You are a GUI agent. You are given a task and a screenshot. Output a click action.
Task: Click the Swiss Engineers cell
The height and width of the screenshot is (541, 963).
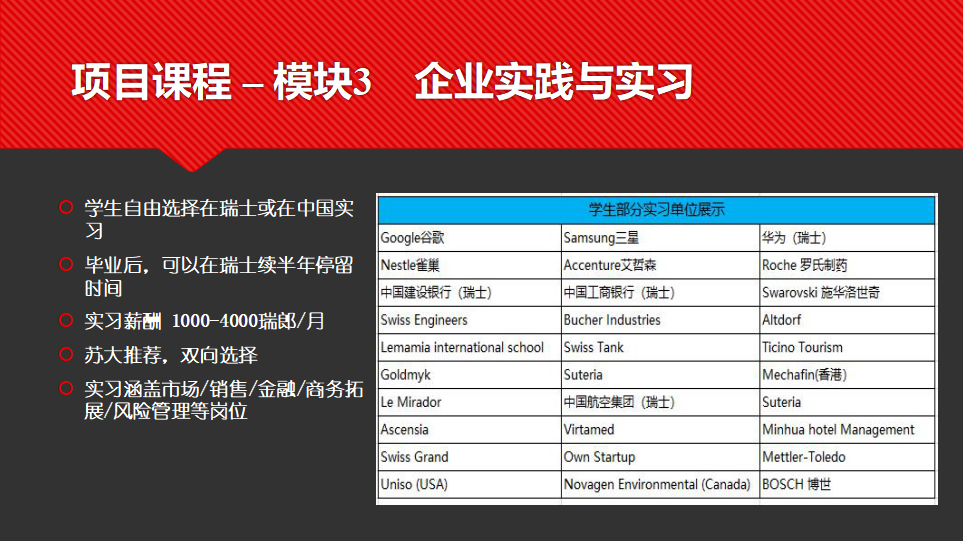coord(470,320)
